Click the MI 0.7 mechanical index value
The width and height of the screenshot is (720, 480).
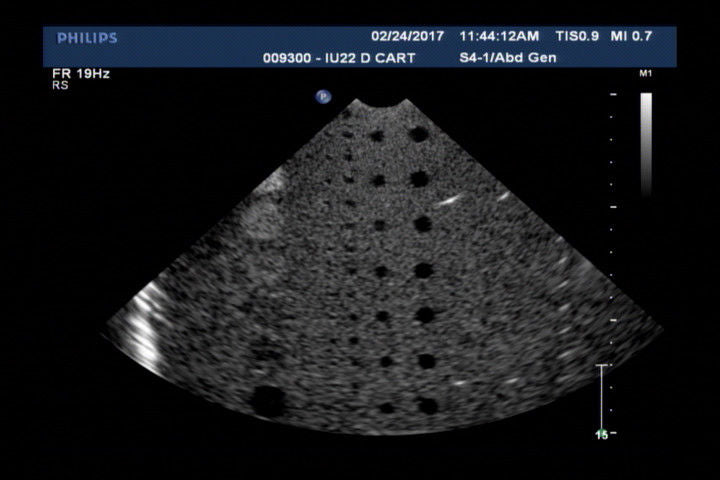tap(630, 36)
